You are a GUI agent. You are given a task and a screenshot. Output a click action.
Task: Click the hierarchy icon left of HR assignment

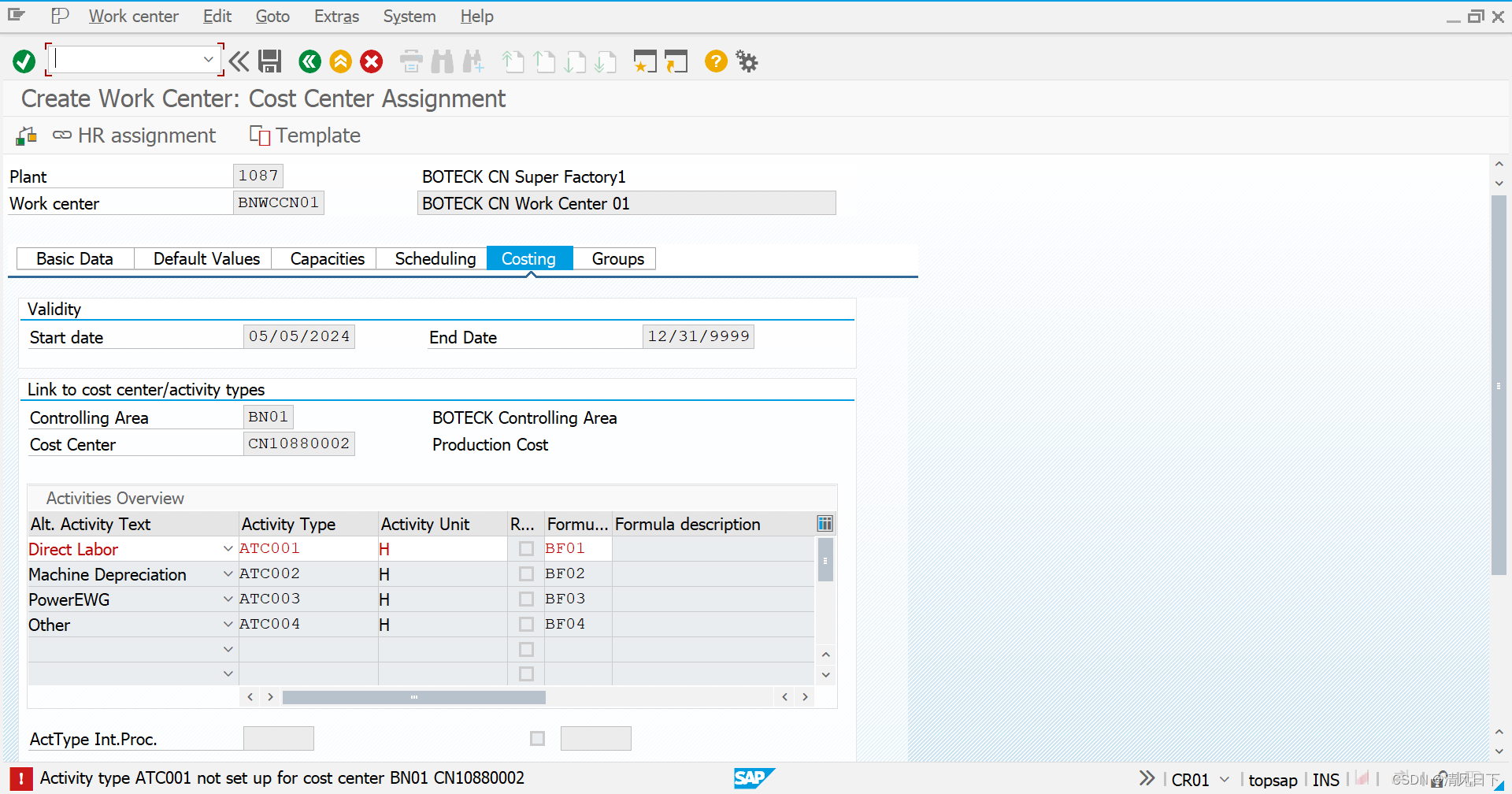click(27, 136)
